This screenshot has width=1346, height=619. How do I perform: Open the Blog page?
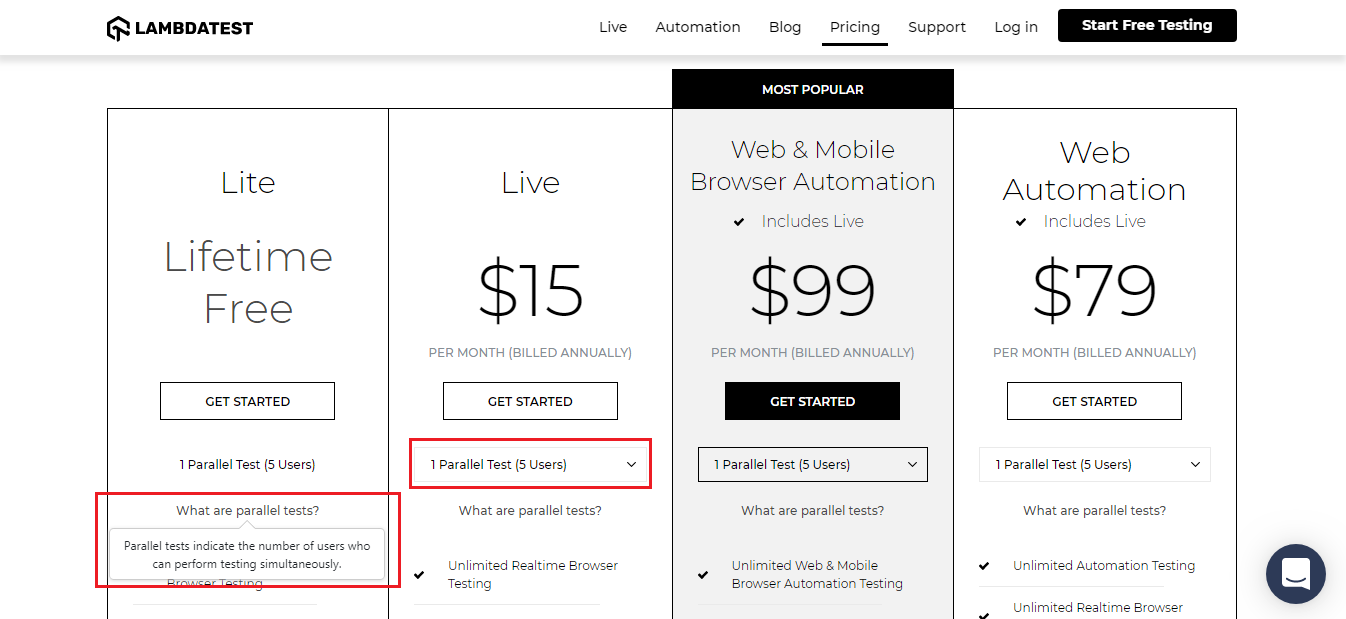(x=785, y=27)
